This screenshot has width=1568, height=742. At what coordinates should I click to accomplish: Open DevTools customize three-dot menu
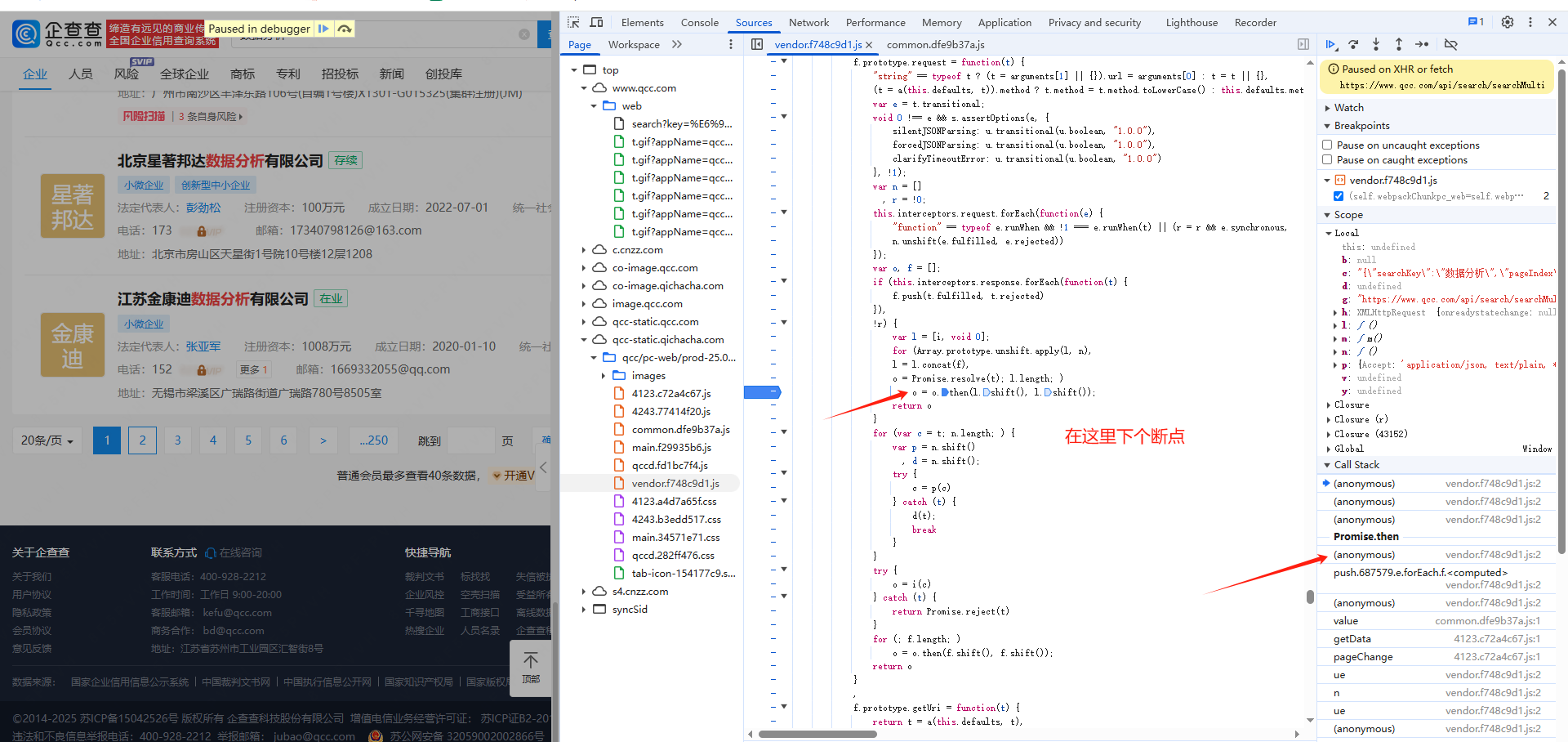(1530, 22)
